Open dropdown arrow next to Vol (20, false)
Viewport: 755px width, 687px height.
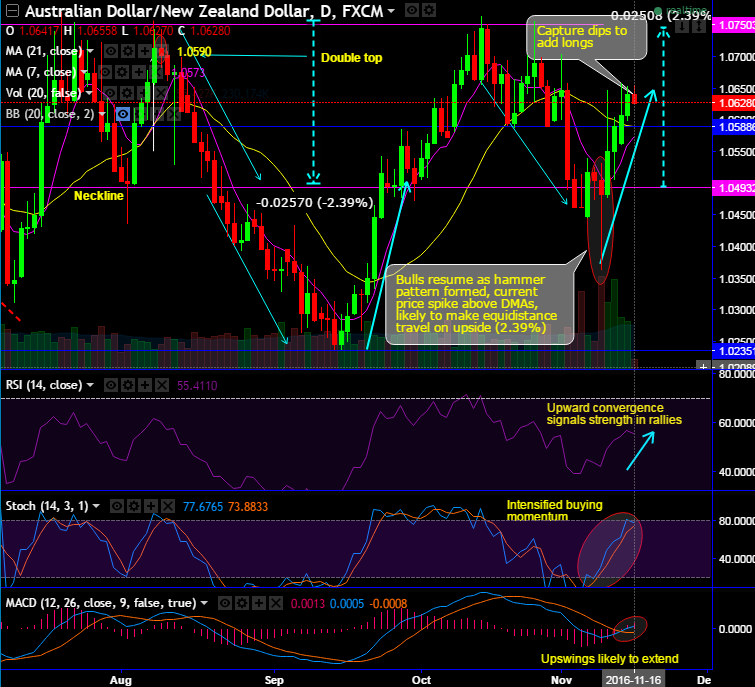[x=89, y=93]
